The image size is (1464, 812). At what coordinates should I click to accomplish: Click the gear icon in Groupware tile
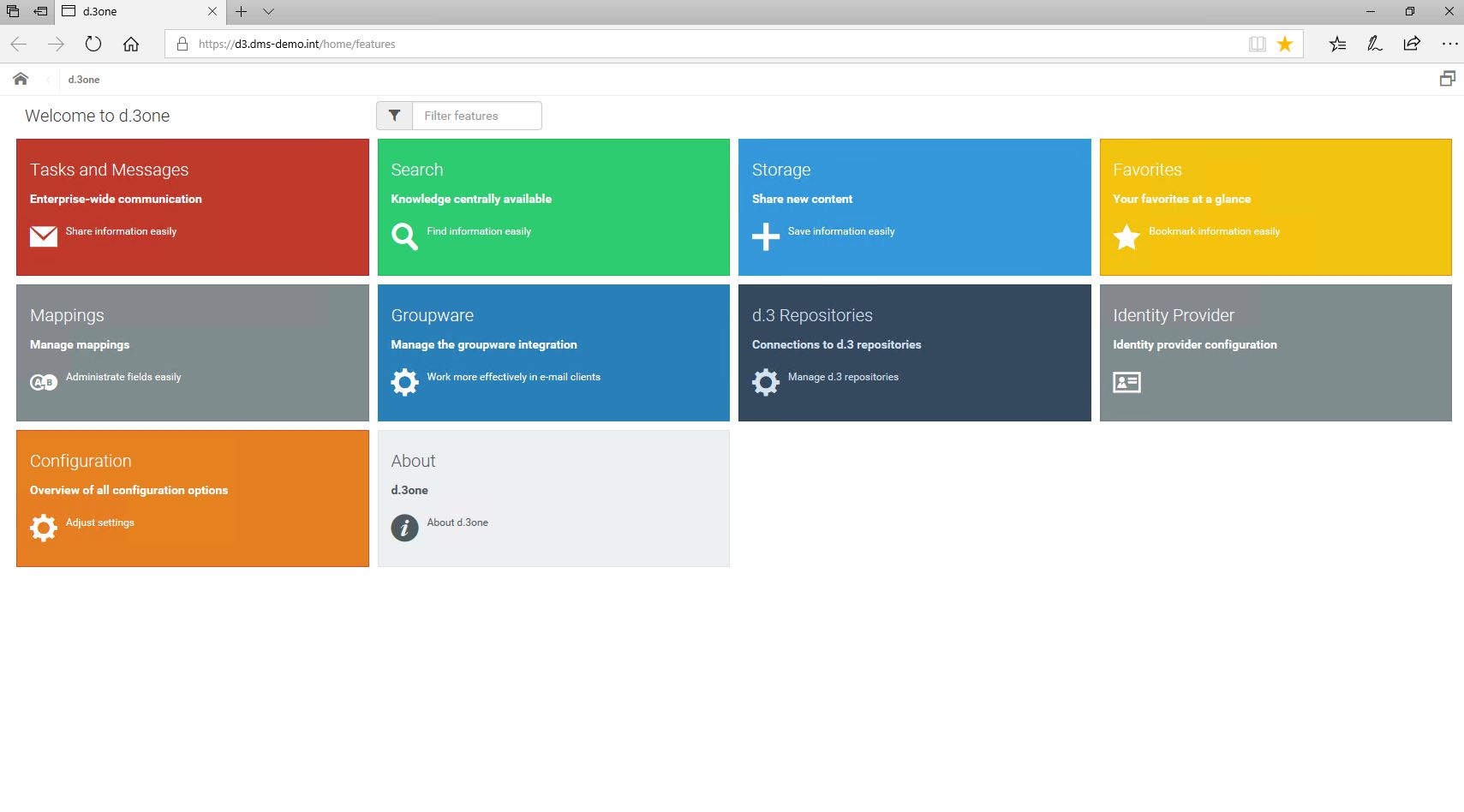404,382
